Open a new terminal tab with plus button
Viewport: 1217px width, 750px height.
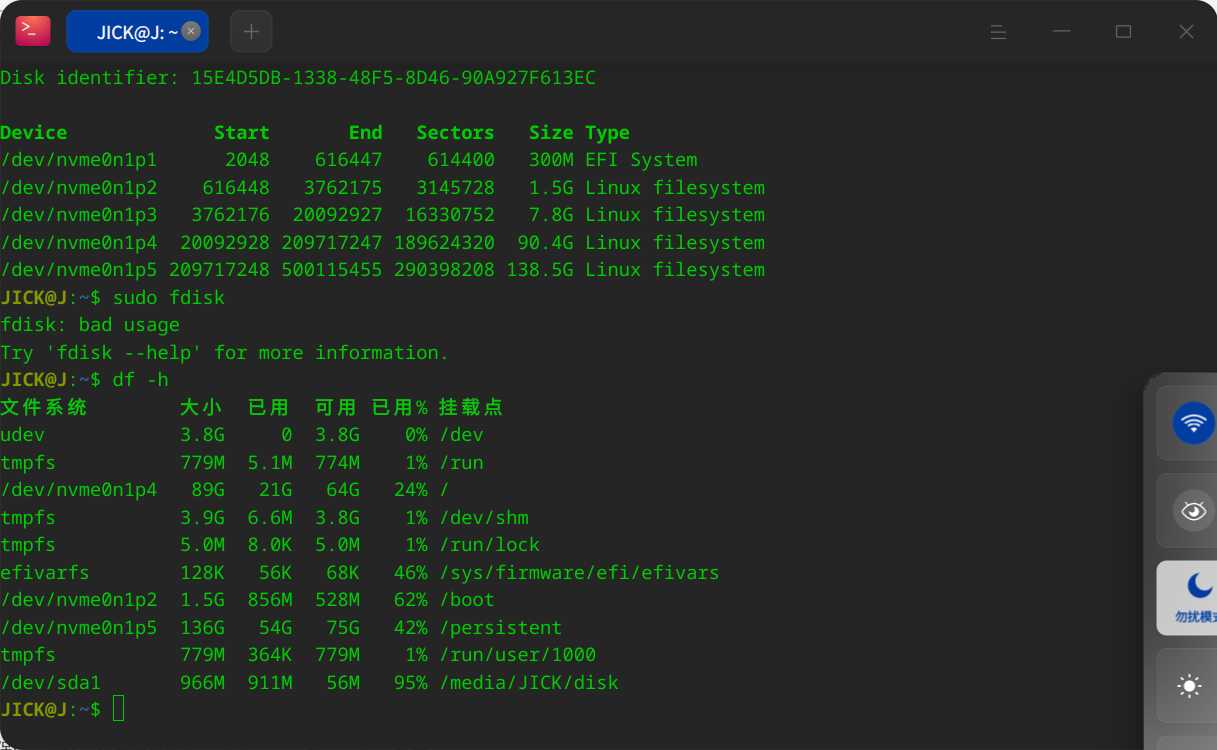tap(251, 31)
